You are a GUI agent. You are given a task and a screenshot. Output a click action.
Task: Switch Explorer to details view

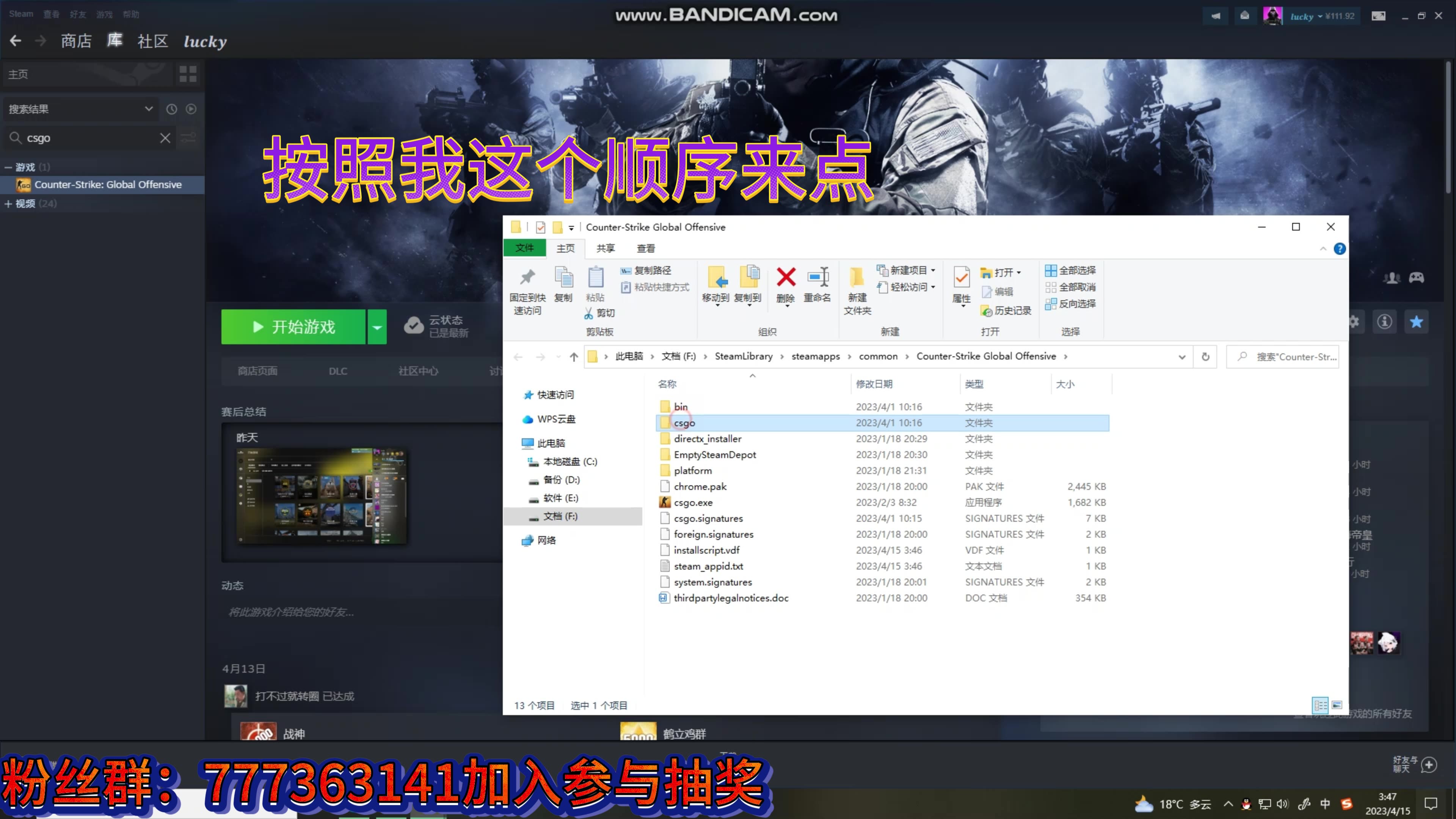tap(1320, 705)
